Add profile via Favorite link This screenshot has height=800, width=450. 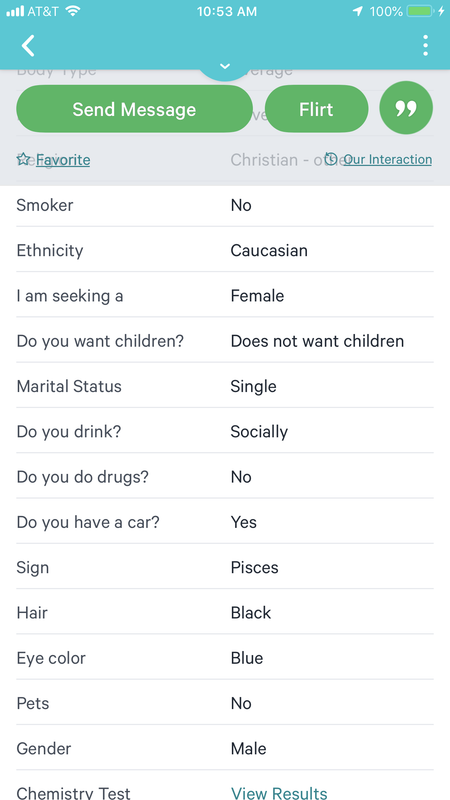(x=63, y=160)
